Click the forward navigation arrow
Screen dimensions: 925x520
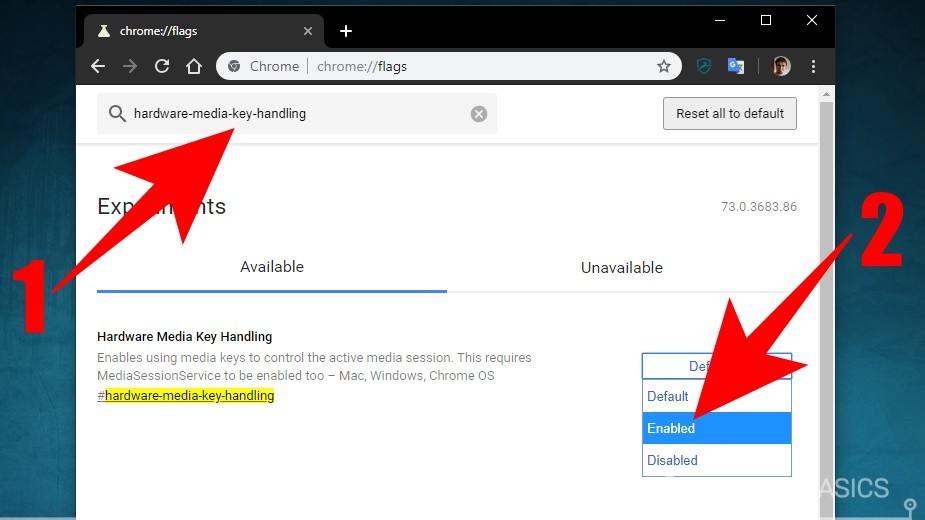130,66
